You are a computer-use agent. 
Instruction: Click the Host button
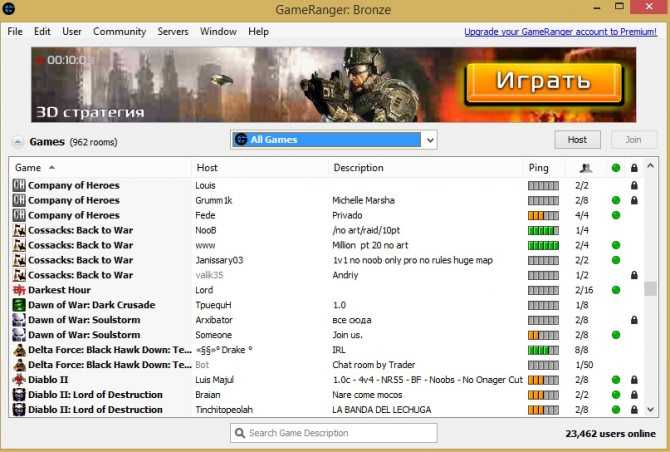pos(577,140)
